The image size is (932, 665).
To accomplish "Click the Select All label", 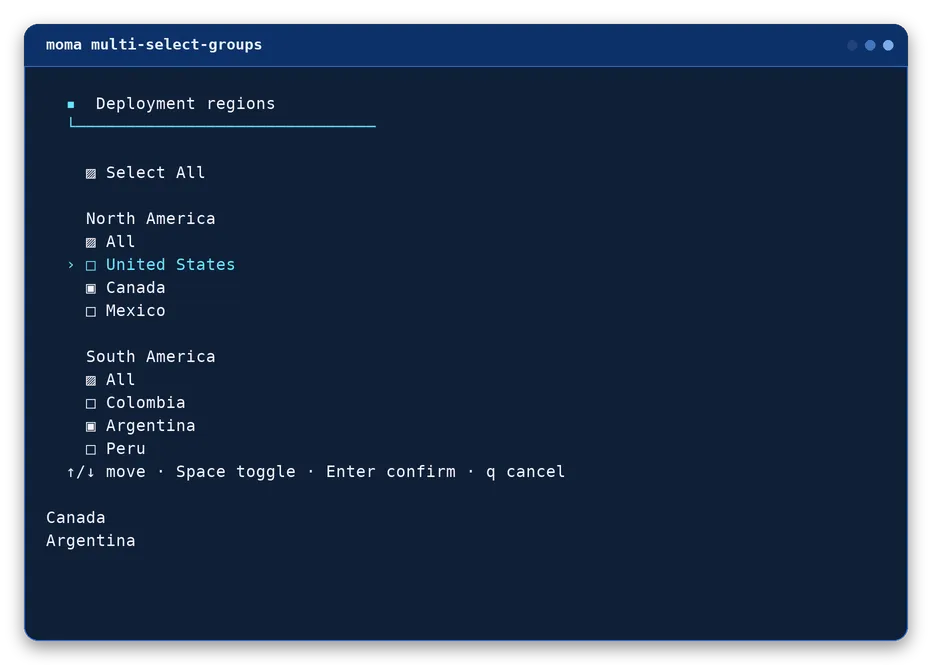I will pyautogui.click(x=156, y=172).
